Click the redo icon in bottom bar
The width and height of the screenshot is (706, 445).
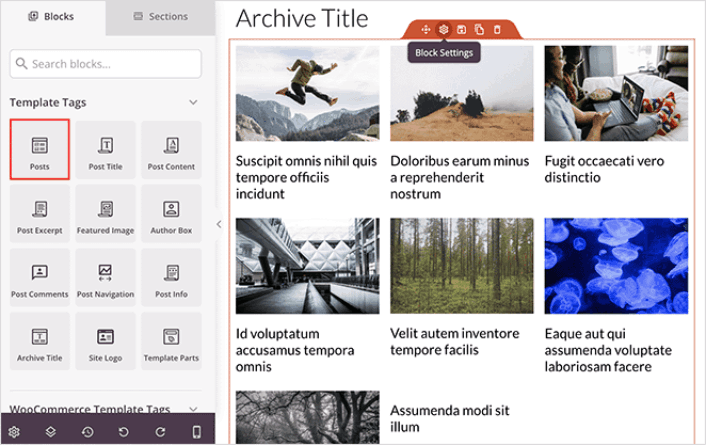160,432
